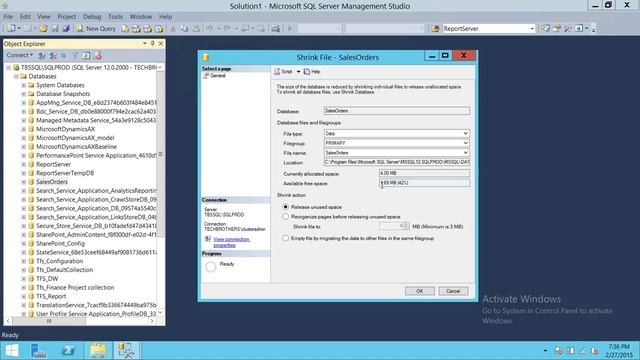Image resolution: width=640 pixels, height=360 pixels.
Task: Select the General page in Shrink File
Action: [218, 76]
